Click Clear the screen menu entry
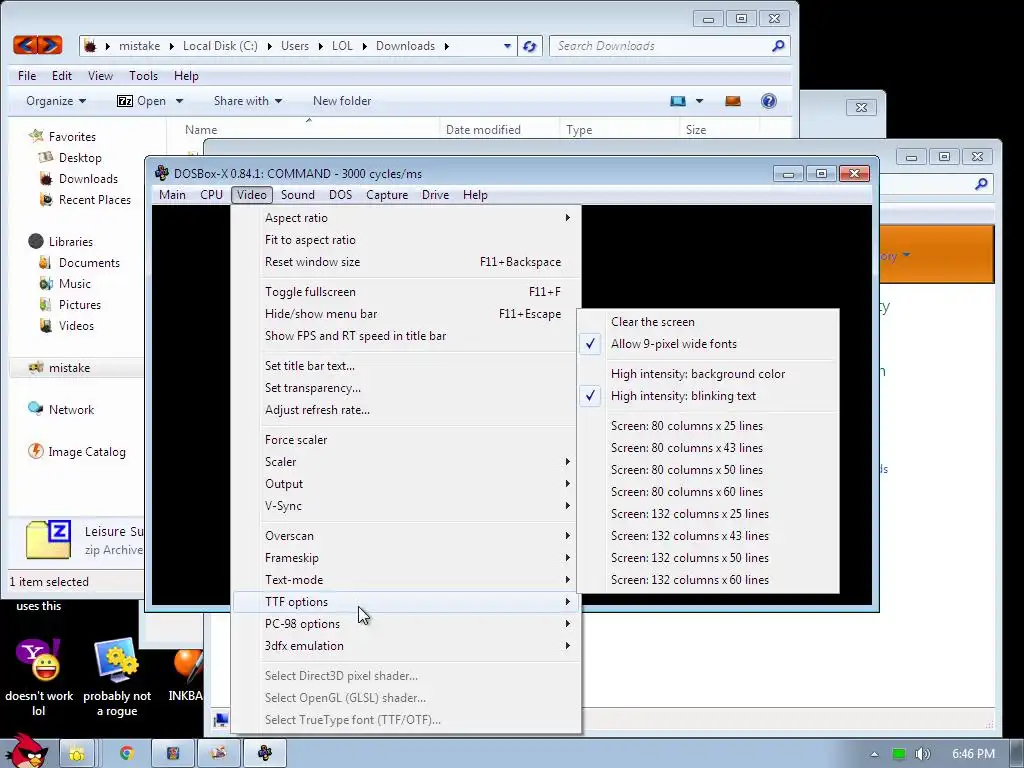Image resolution: width=1024 pixels, height=768 pixels. point(707,322)
